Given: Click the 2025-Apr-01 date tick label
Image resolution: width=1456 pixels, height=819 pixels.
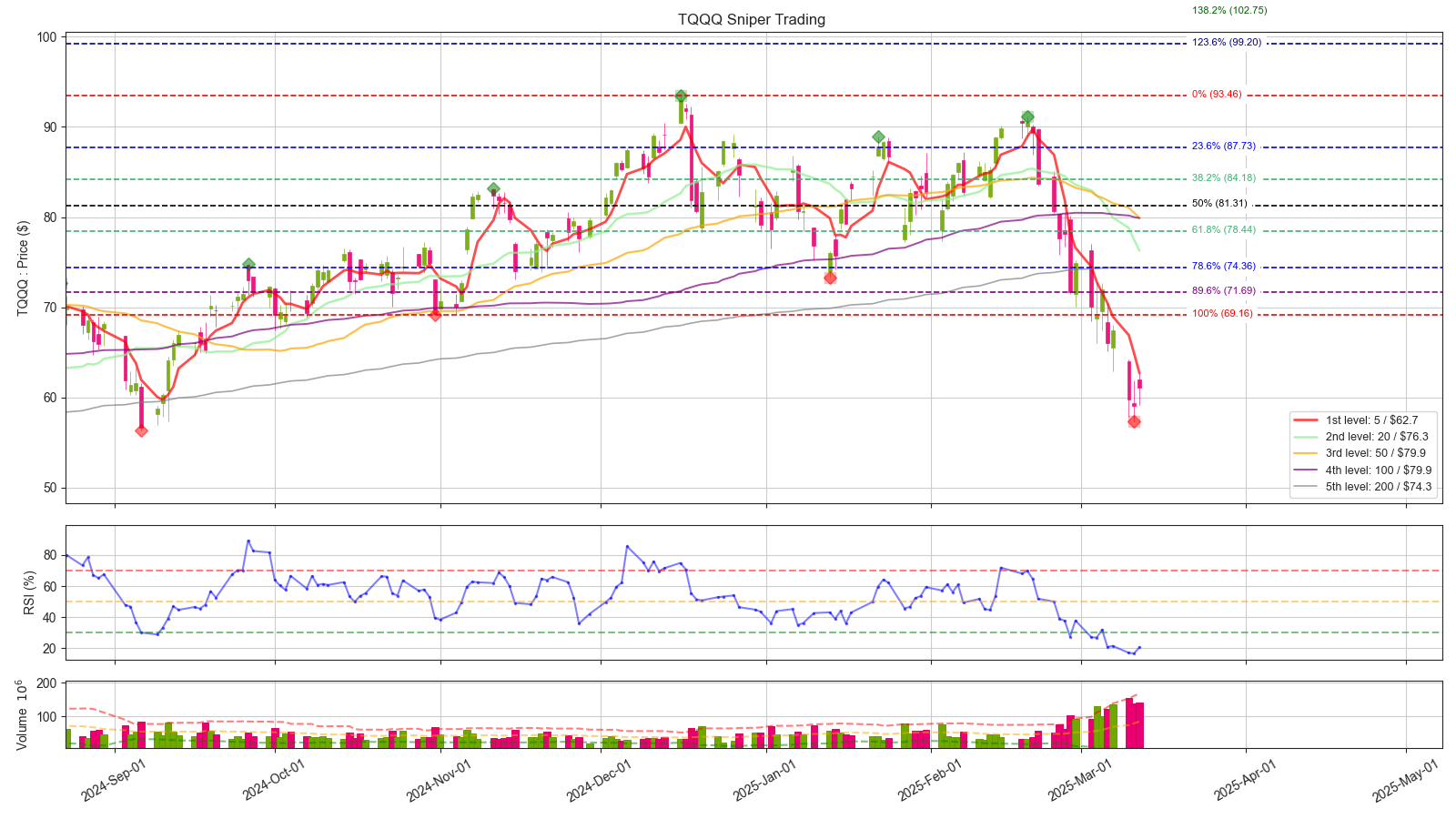Looking at the screenshot, I should tap(1246, 781).
